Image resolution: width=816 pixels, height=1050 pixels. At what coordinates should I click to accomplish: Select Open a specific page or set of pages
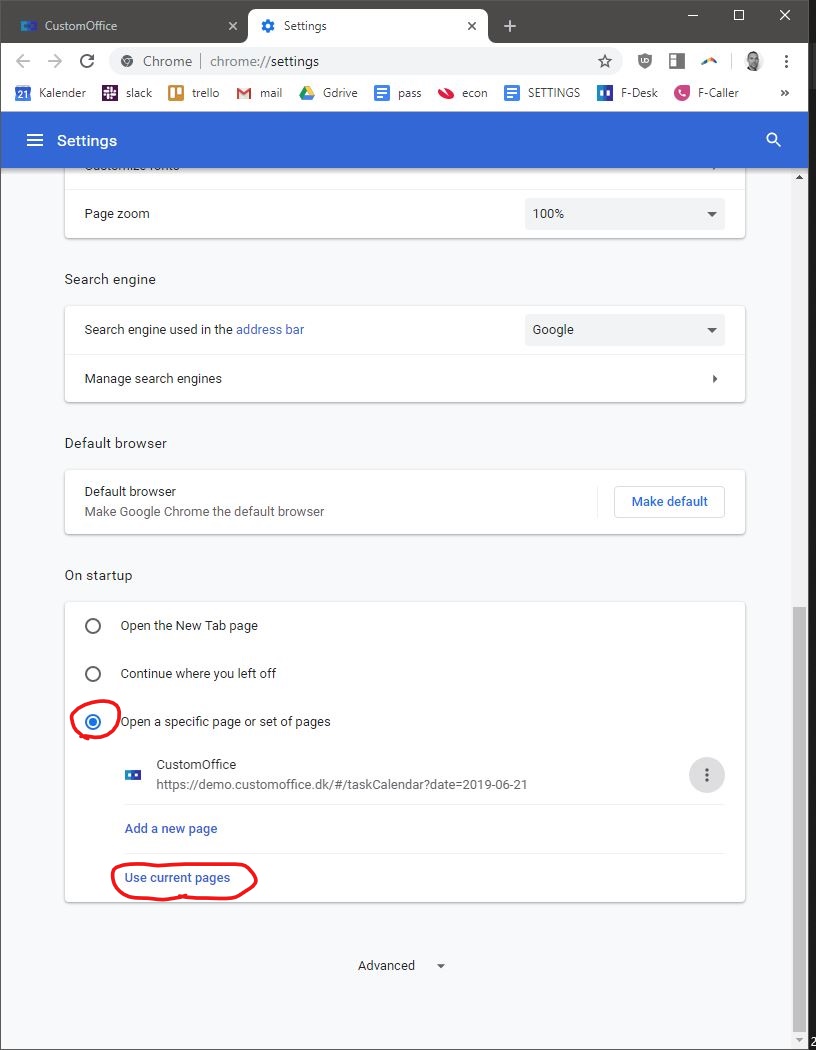pos(93,722)
